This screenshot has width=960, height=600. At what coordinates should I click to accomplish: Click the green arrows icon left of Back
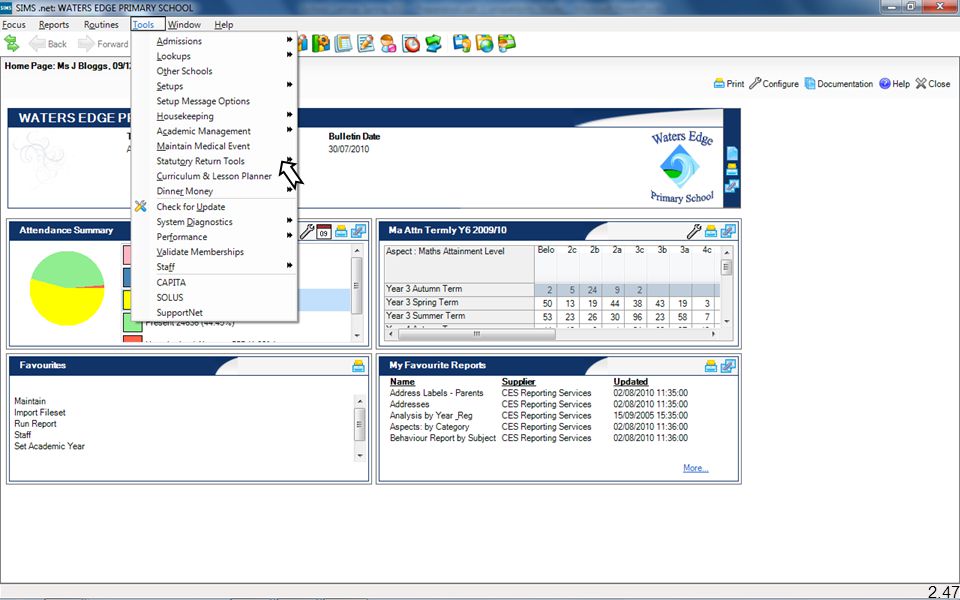coord(12,43)
